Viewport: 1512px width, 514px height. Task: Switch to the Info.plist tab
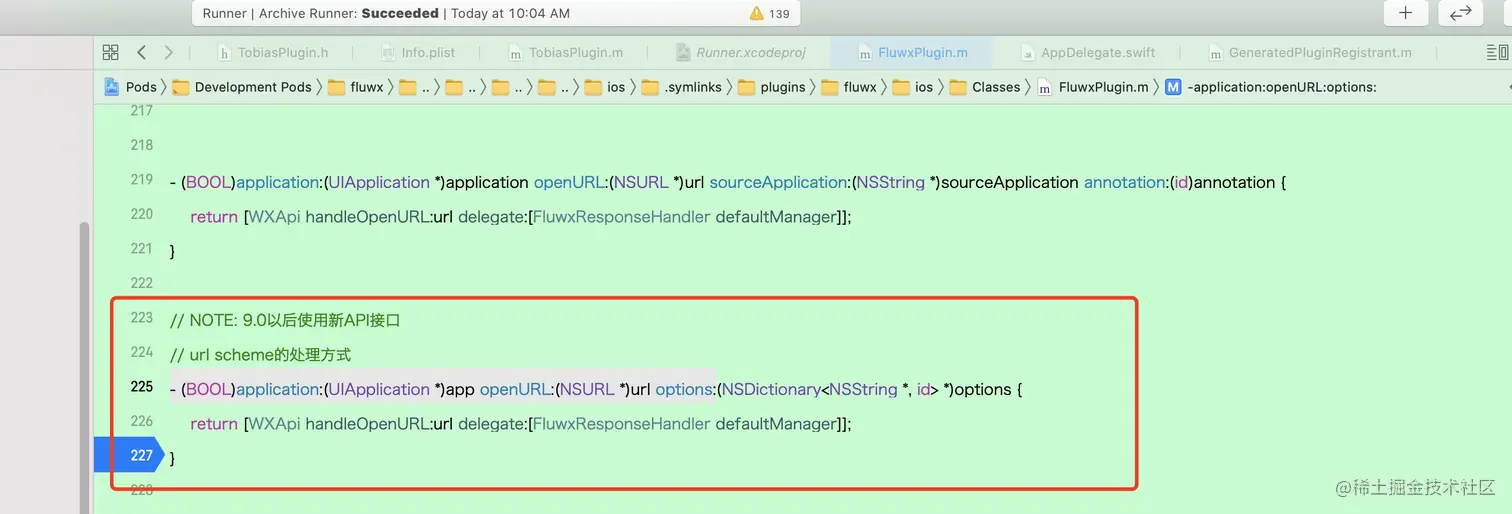point(418,52)
